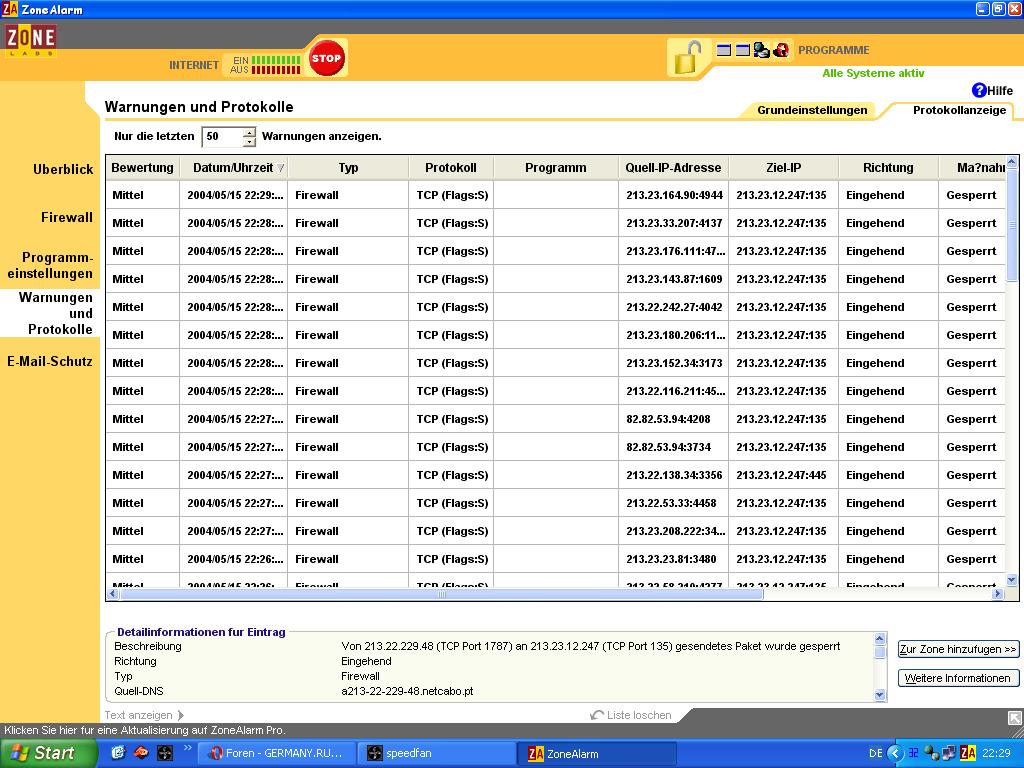
Task: Click the Zone Labs logo
Action: 30,40
